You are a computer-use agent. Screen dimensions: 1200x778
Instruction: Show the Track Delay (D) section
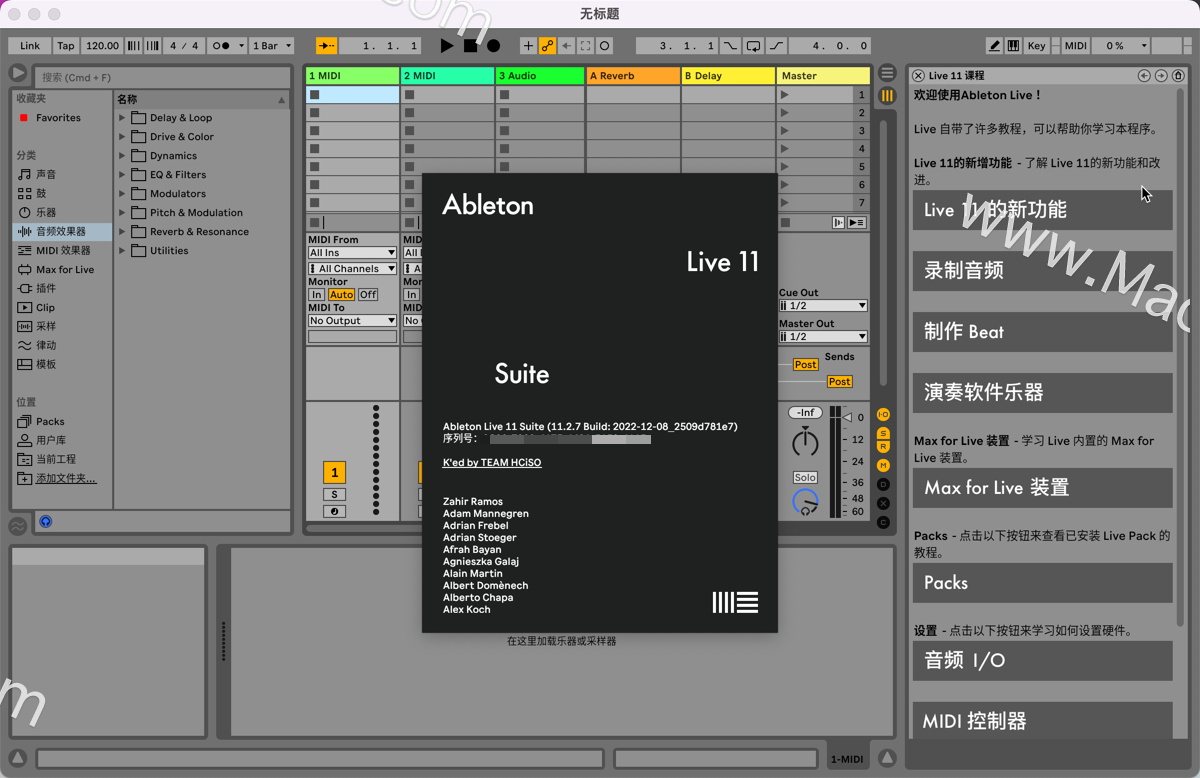(883, 484)
